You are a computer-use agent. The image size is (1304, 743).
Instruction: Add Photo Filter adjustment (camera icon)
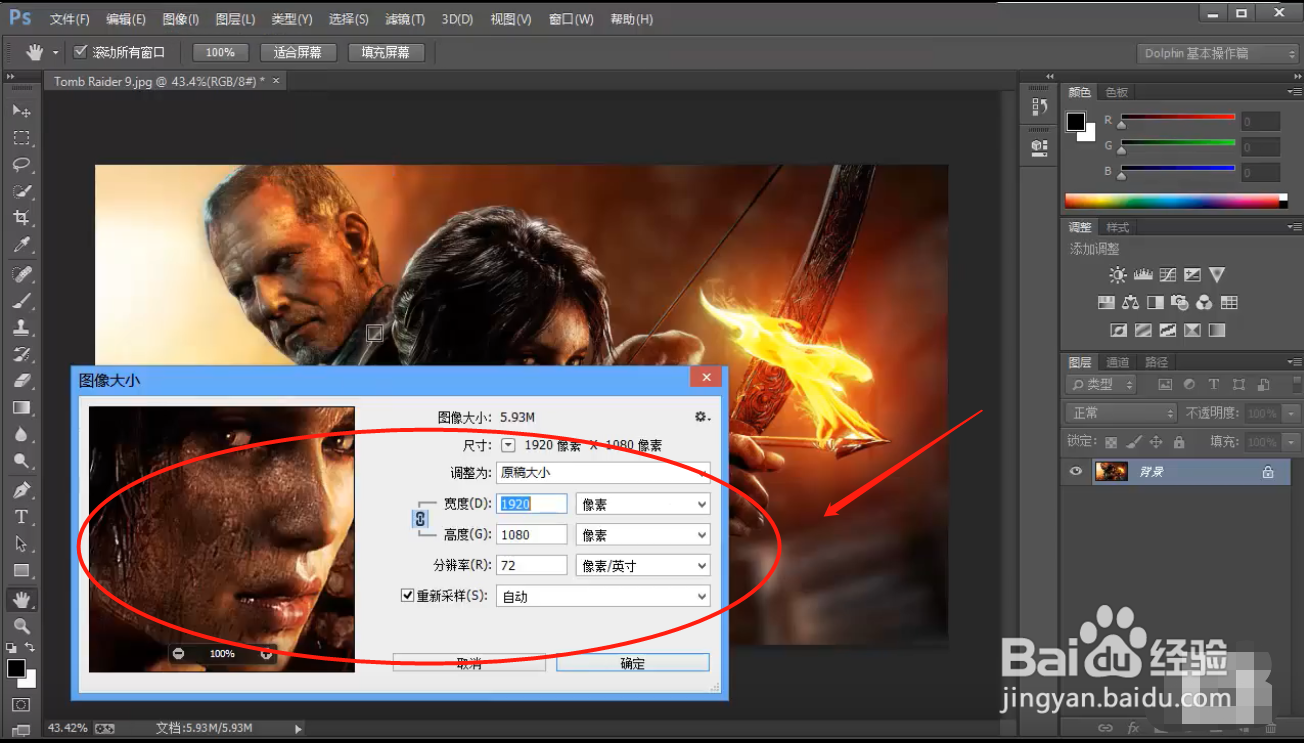coord(1180,302)
